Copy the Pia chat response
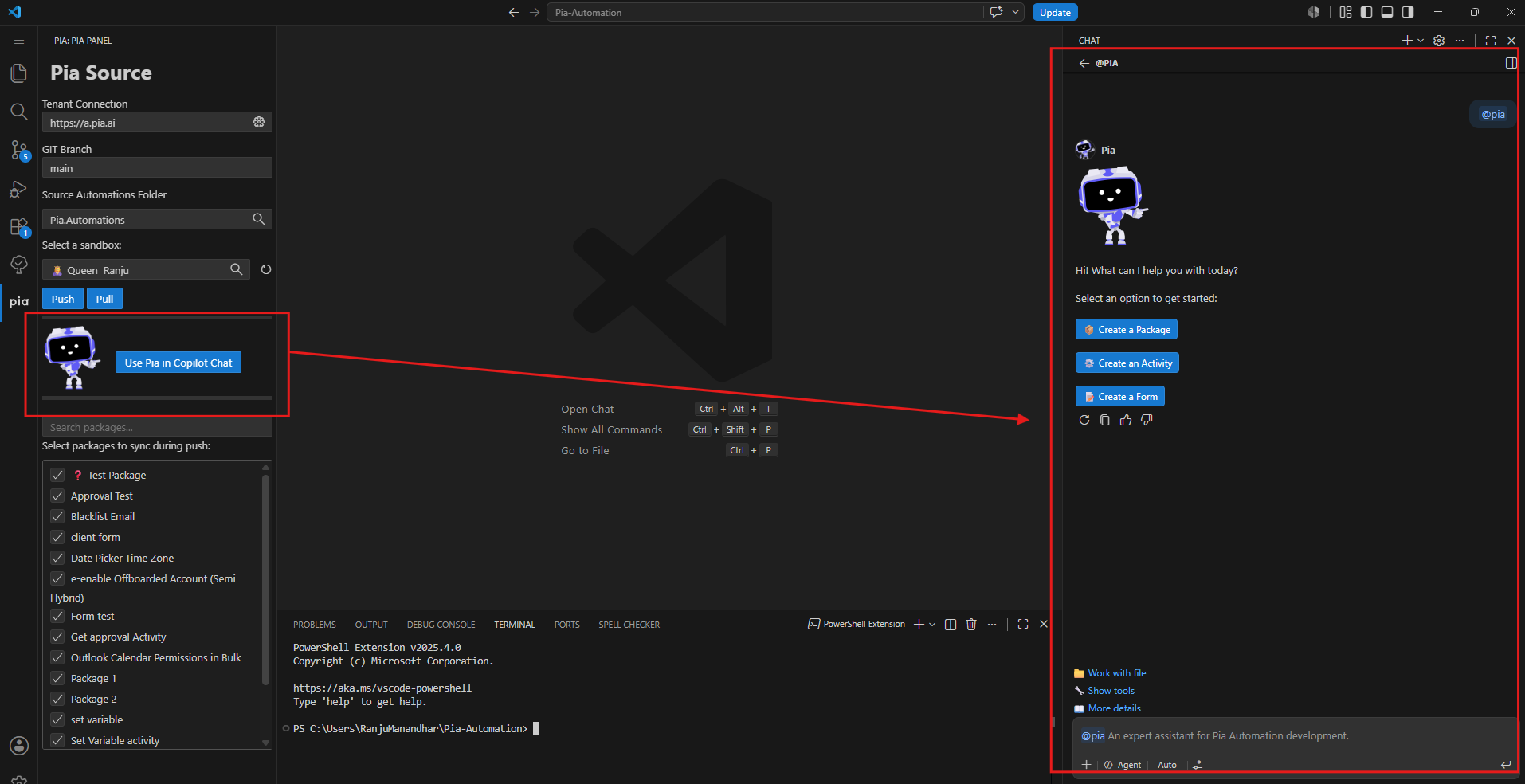1525x784 pixels. (1105, 420)
